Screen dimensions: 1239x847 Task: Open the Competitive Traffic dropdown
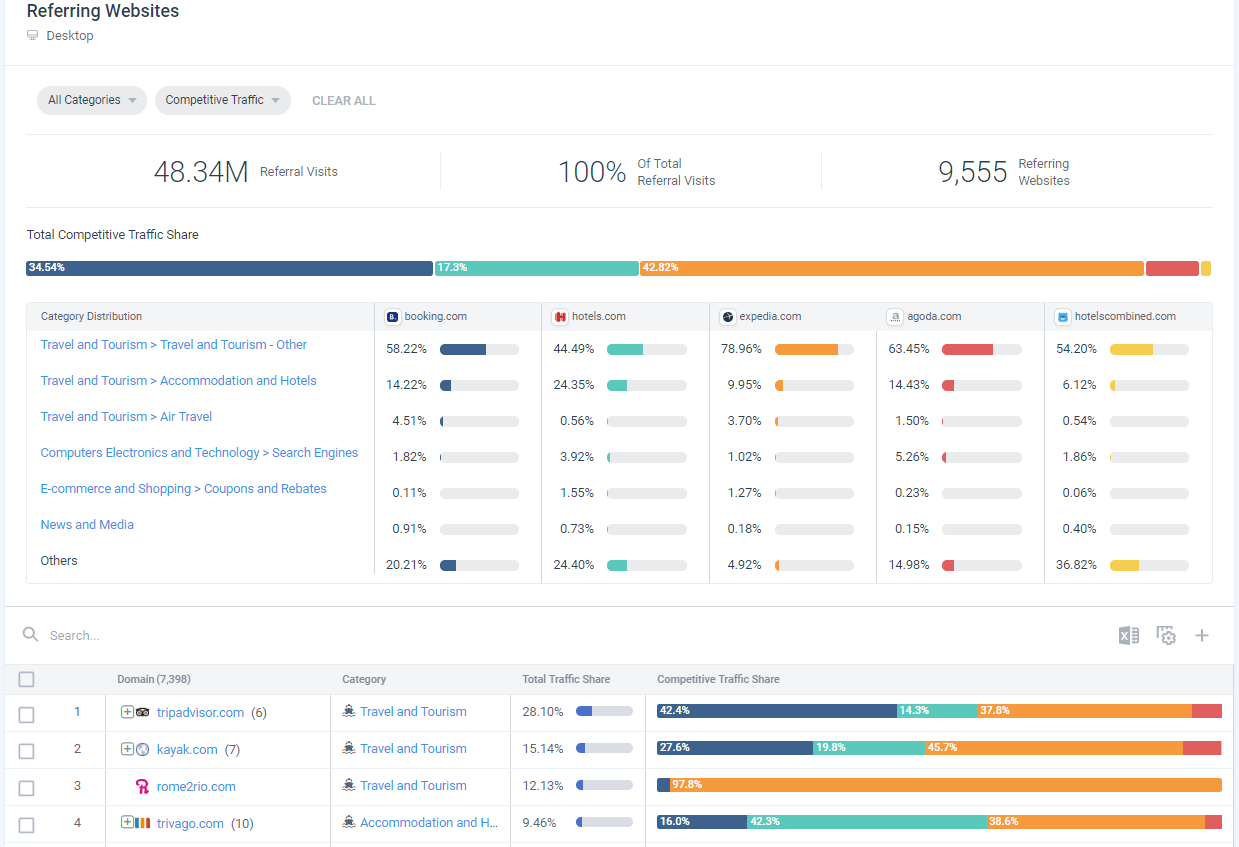(222, 100)
